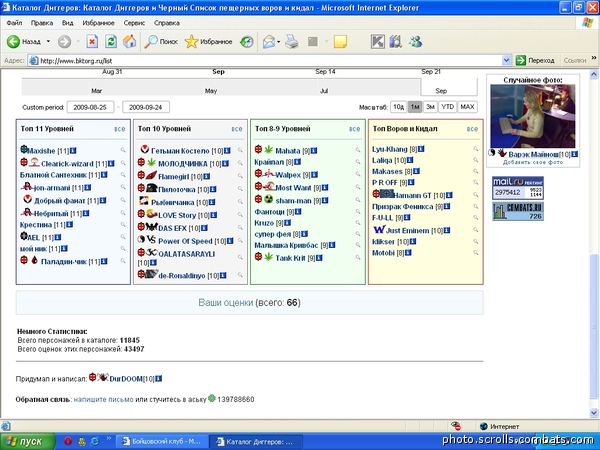The width and height of the screenshot is (600, 450).
Task: Open the Сервис menu
Action: [134, 23]
